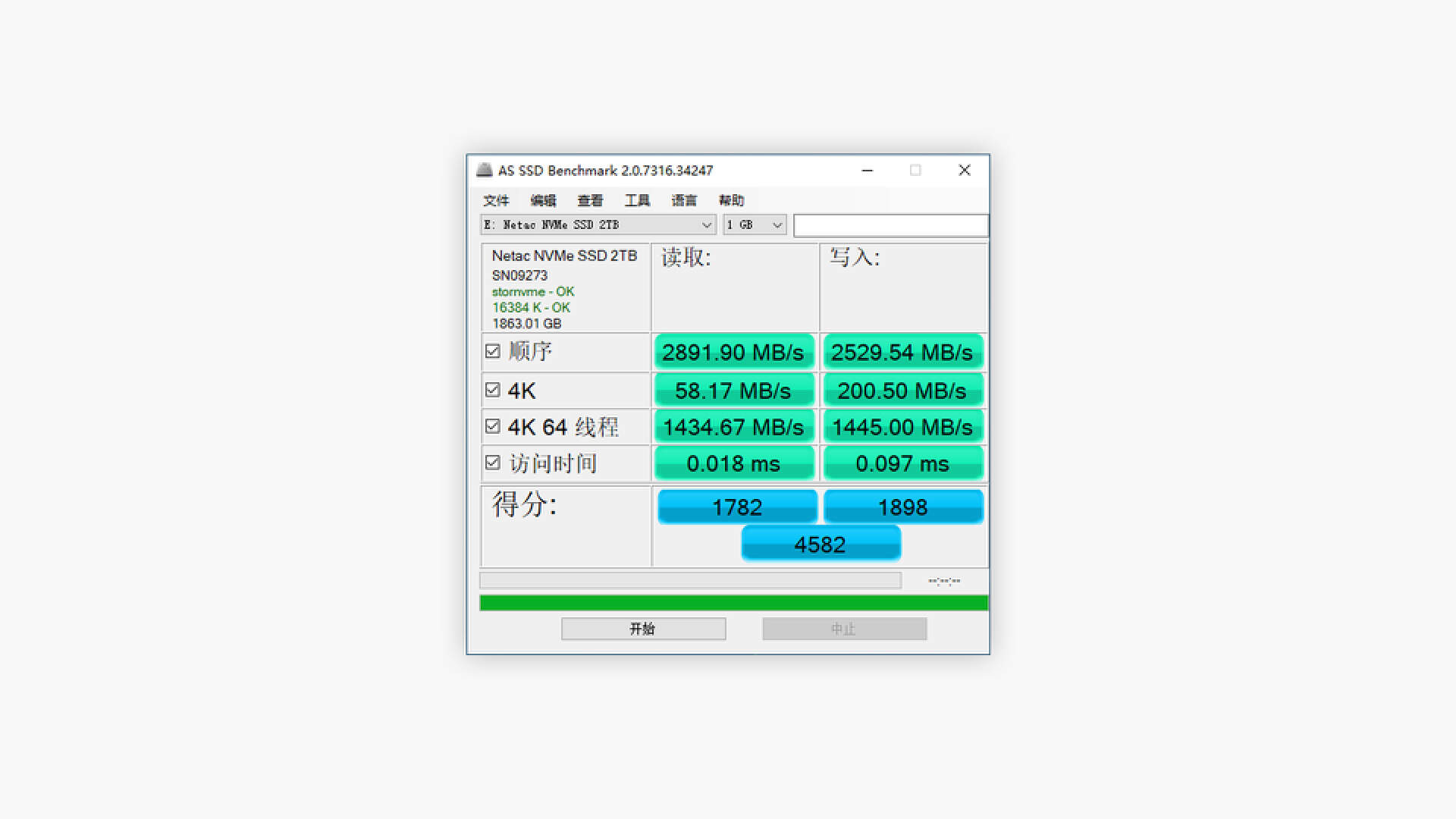Click the read access time 0.018 ms
The width and height of the screenshot is (1456, 819).
(x=733, y=463)
